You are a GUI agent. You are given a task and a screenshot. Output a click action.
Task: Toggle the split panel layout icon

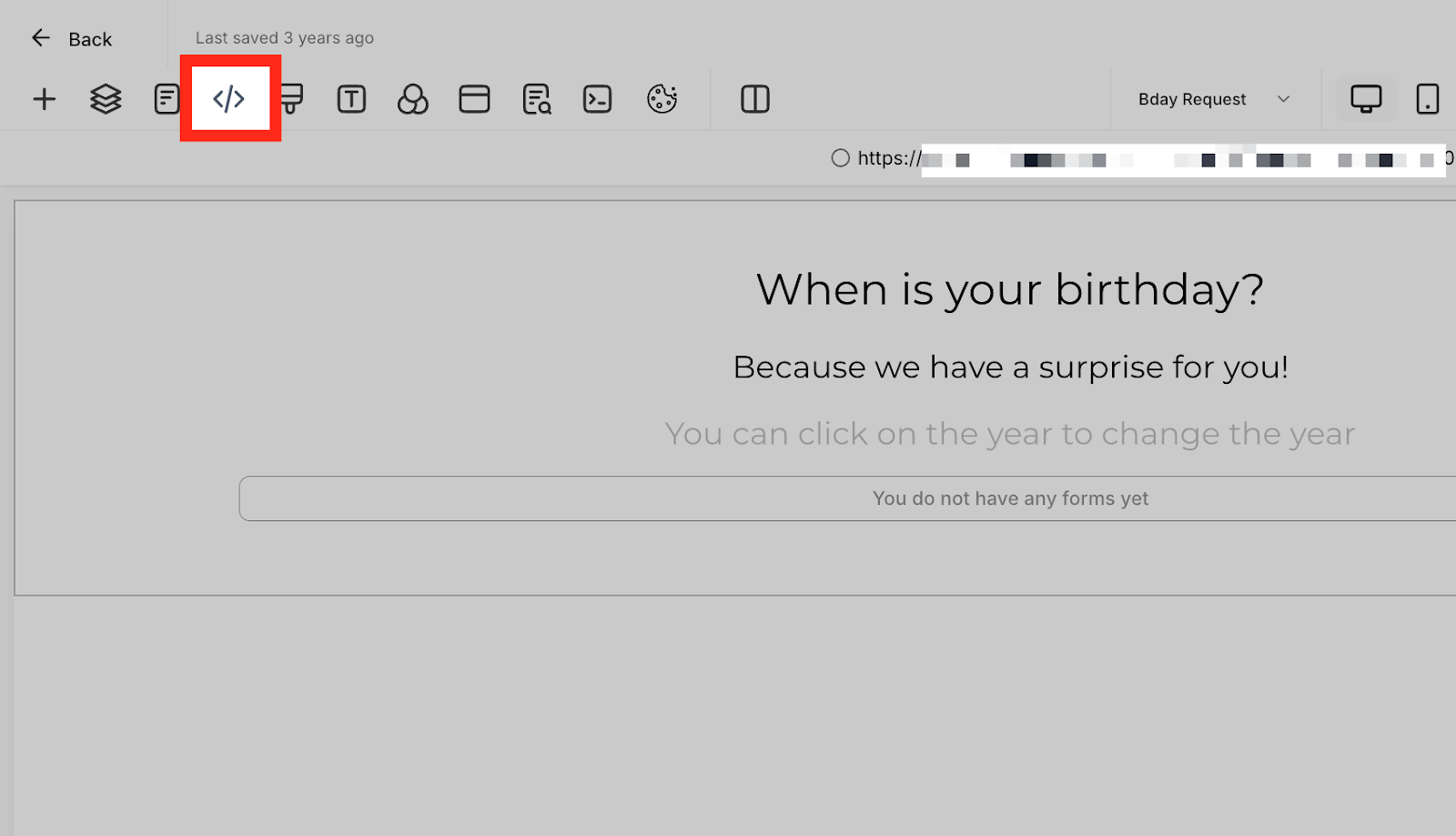[755, 99]
